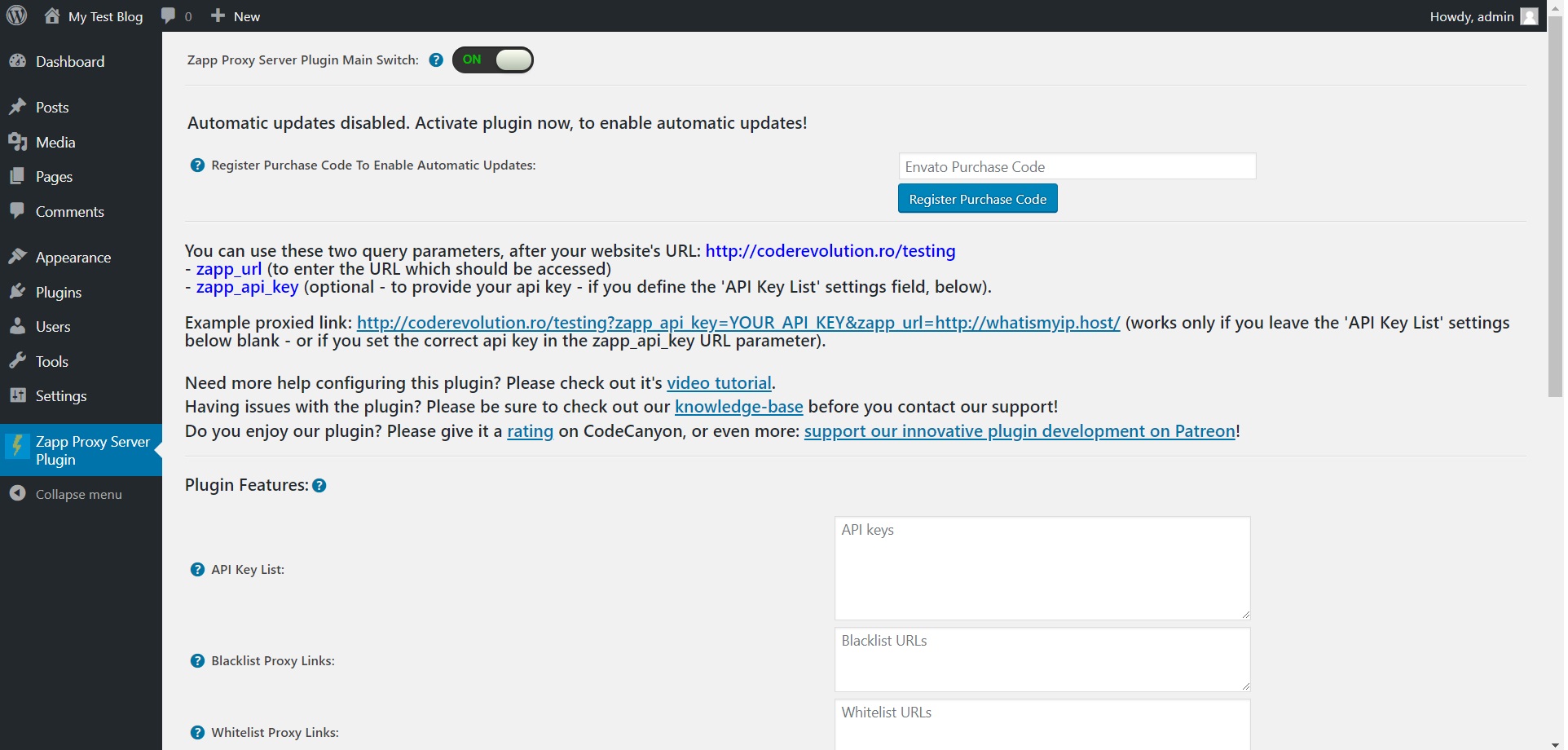Open the Plugins sidebar menu label

point(59,292)
